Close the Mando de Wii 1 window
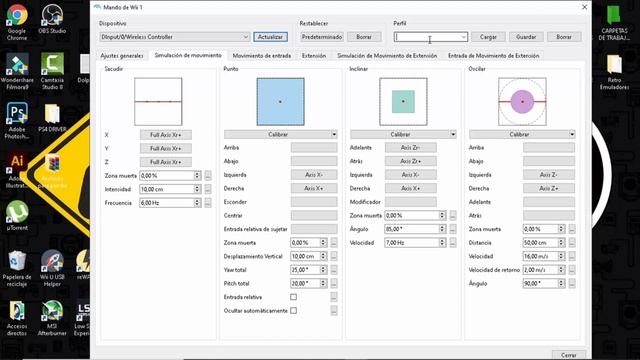 pyautogui.click(x=584, y=7)
